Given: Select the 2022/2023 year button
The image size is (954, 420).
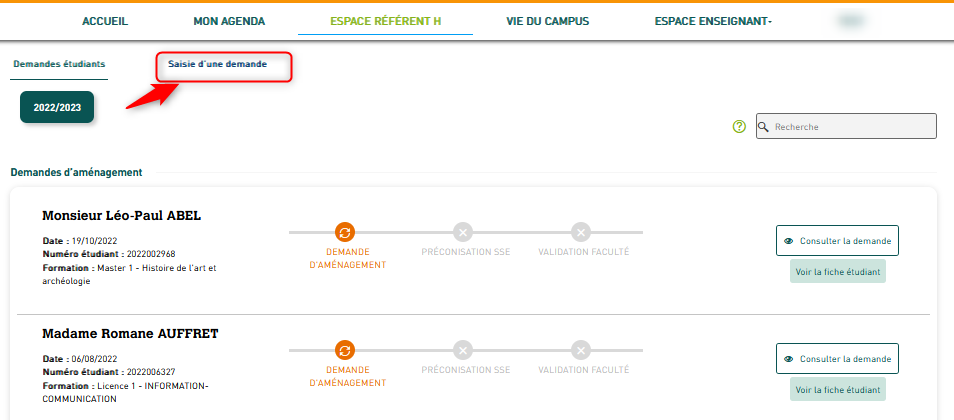Looking at the screenshot, I should 57,106.
